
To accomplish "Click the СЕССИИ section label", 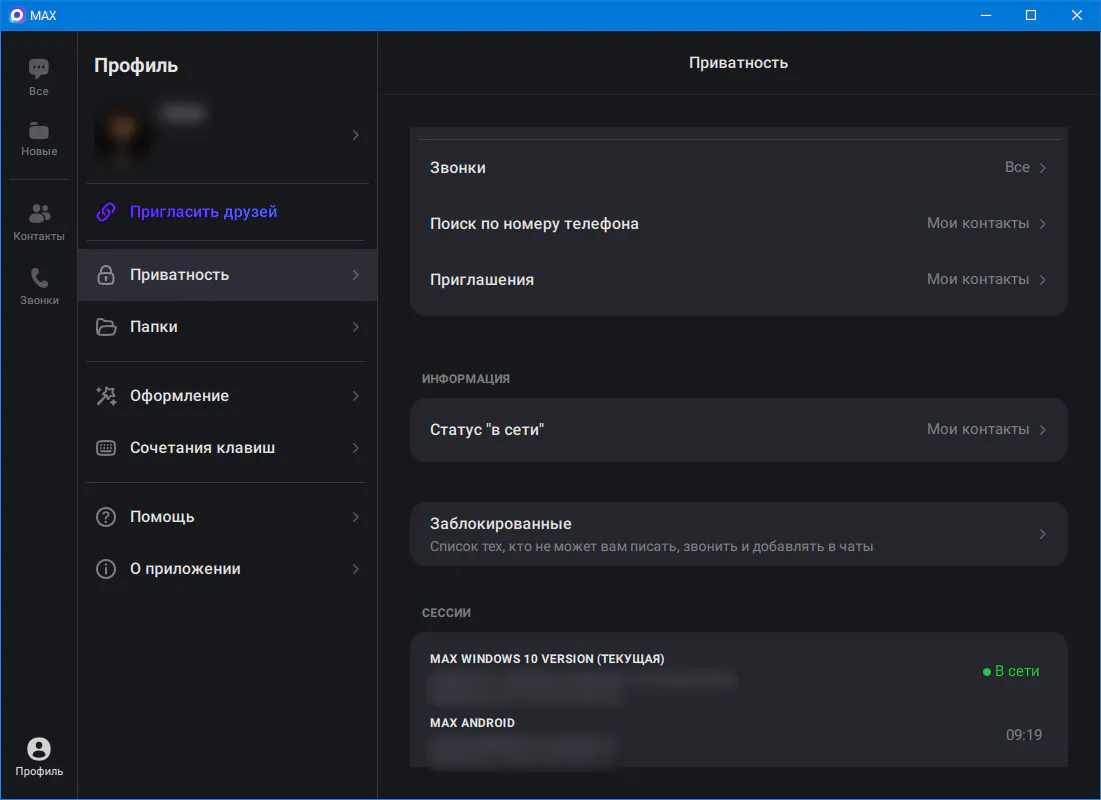I will [x=446, y=612].
